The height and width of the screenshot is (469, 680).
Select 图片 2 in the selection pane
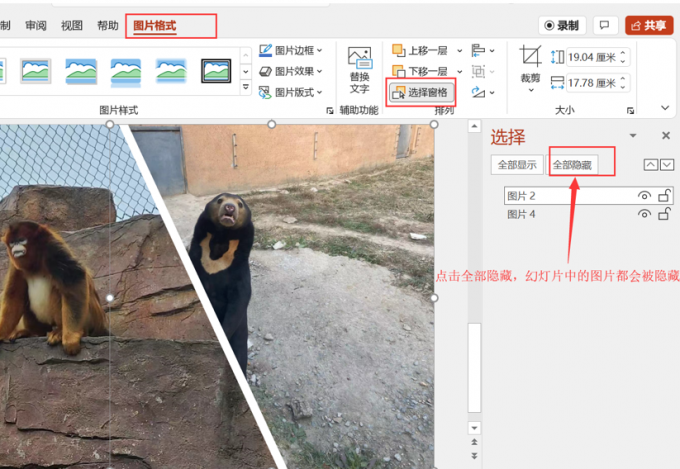(x=589, y=196)
